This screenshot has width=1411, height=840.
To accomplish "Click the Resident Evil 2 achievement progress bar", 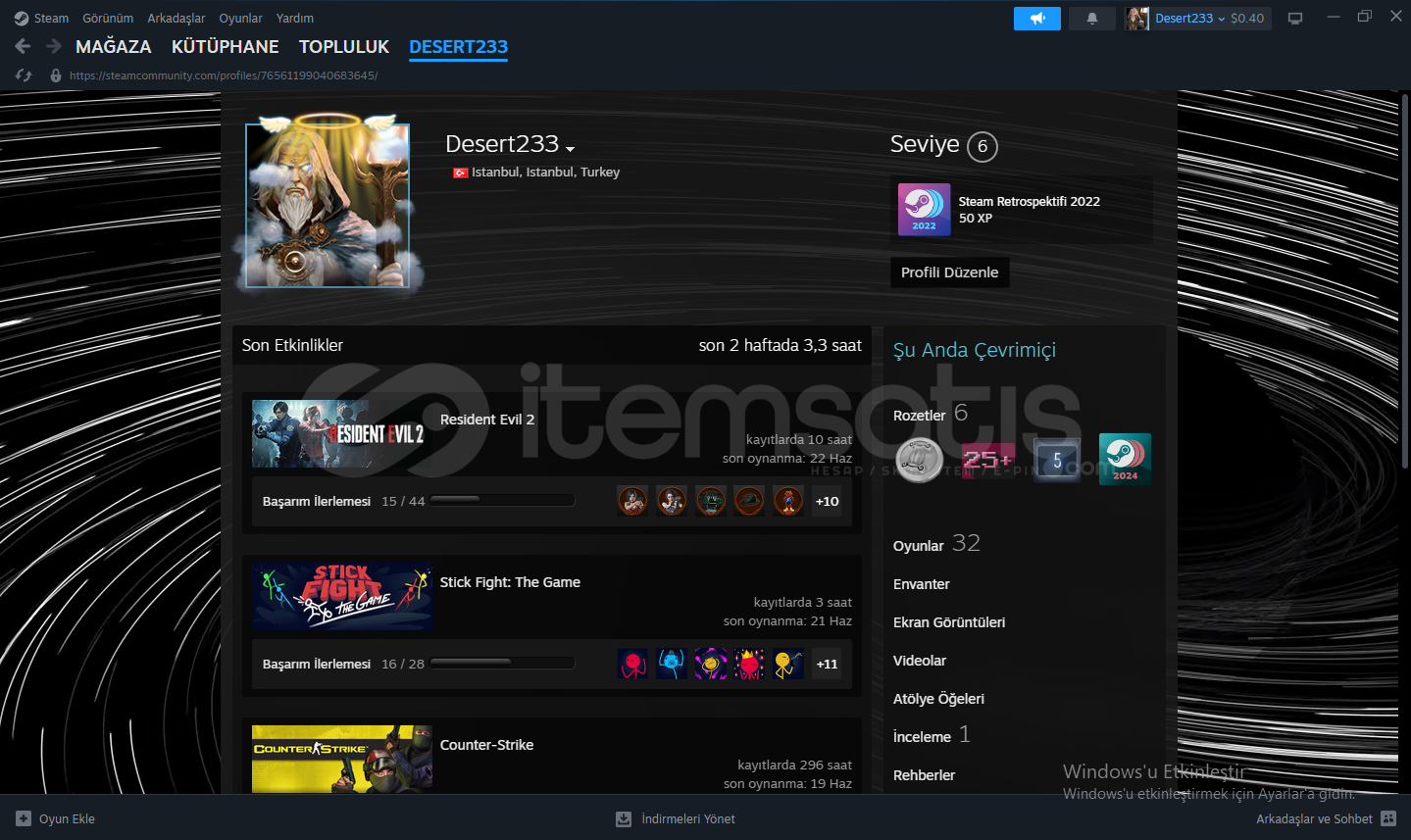I will coord(502,500).
